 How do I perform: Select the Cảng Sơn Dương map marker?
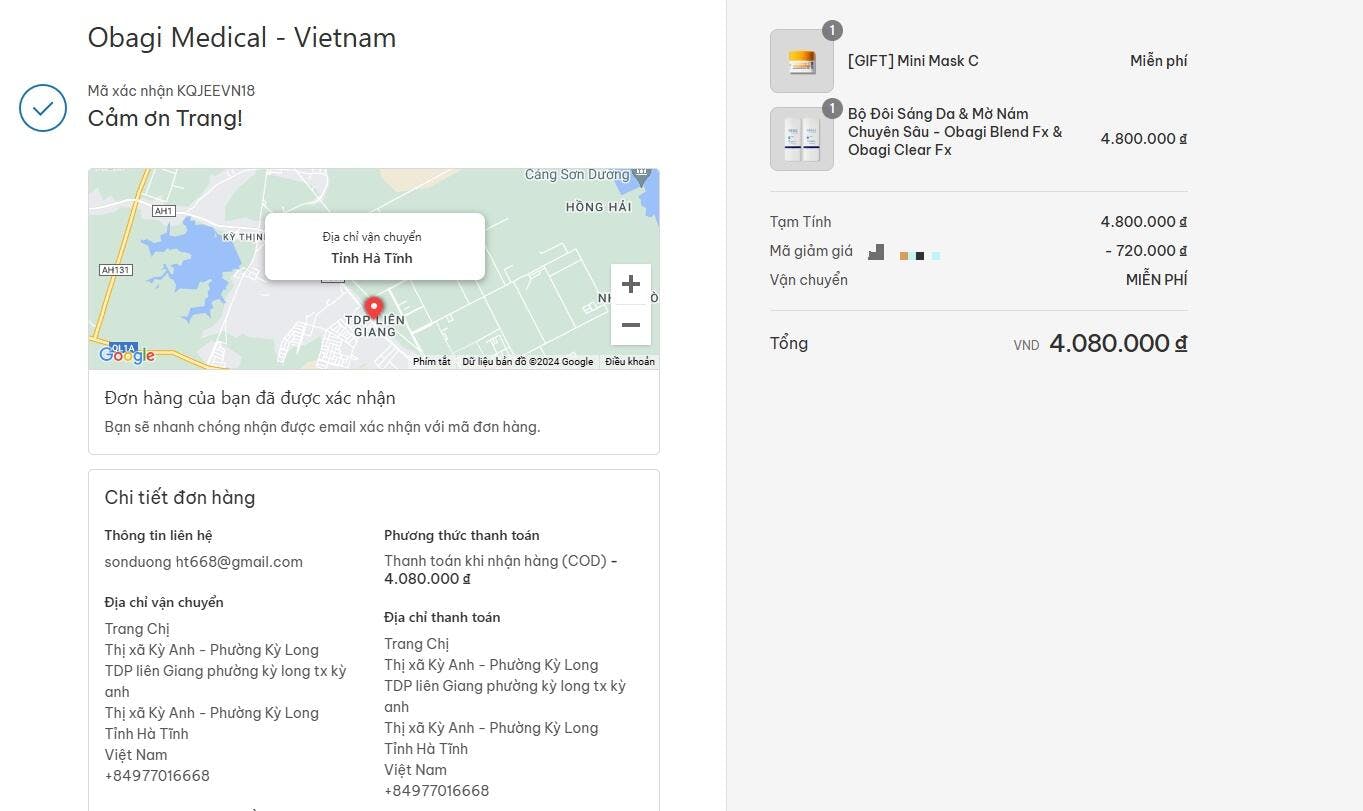642,174
